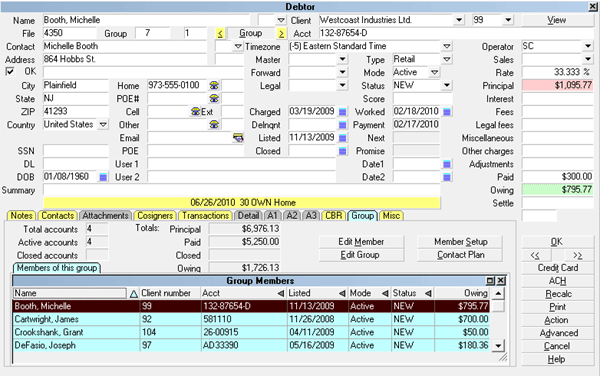
Task: Click the Status column sort arrow
Action: pos(428,293)
